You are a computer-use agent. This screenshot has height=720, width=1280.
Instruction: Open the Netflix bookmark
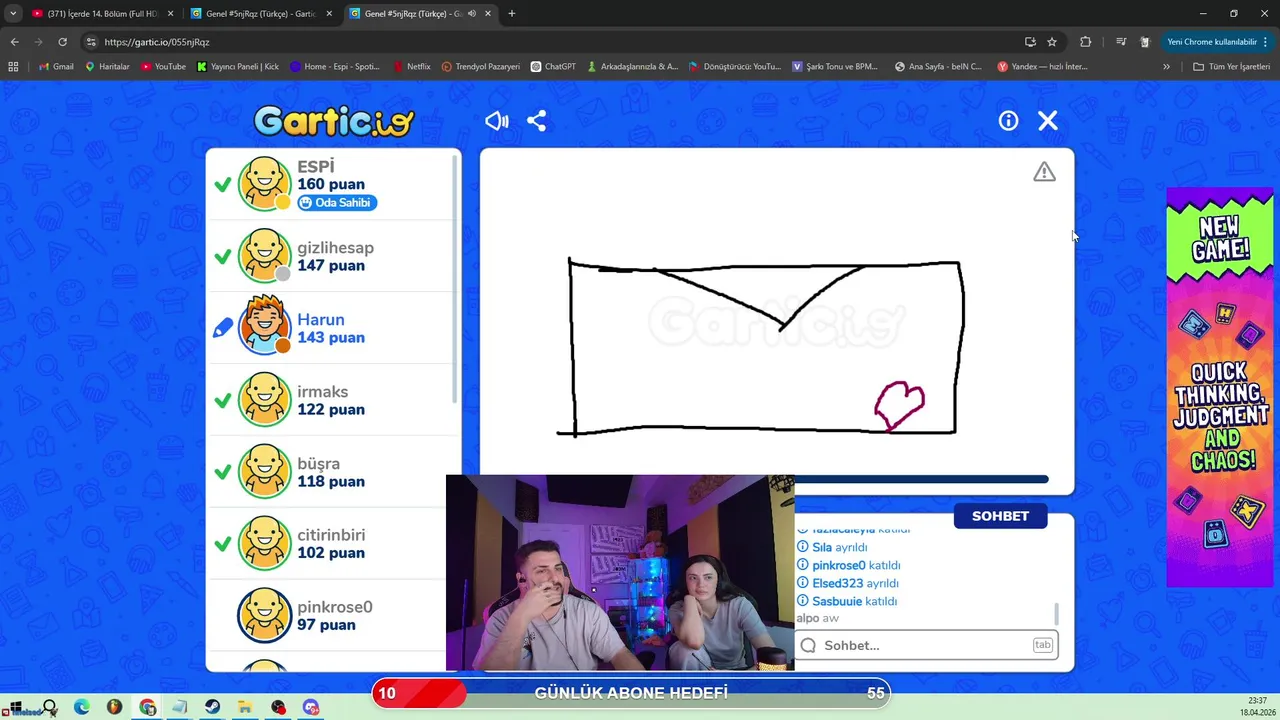tap(411, 66)
